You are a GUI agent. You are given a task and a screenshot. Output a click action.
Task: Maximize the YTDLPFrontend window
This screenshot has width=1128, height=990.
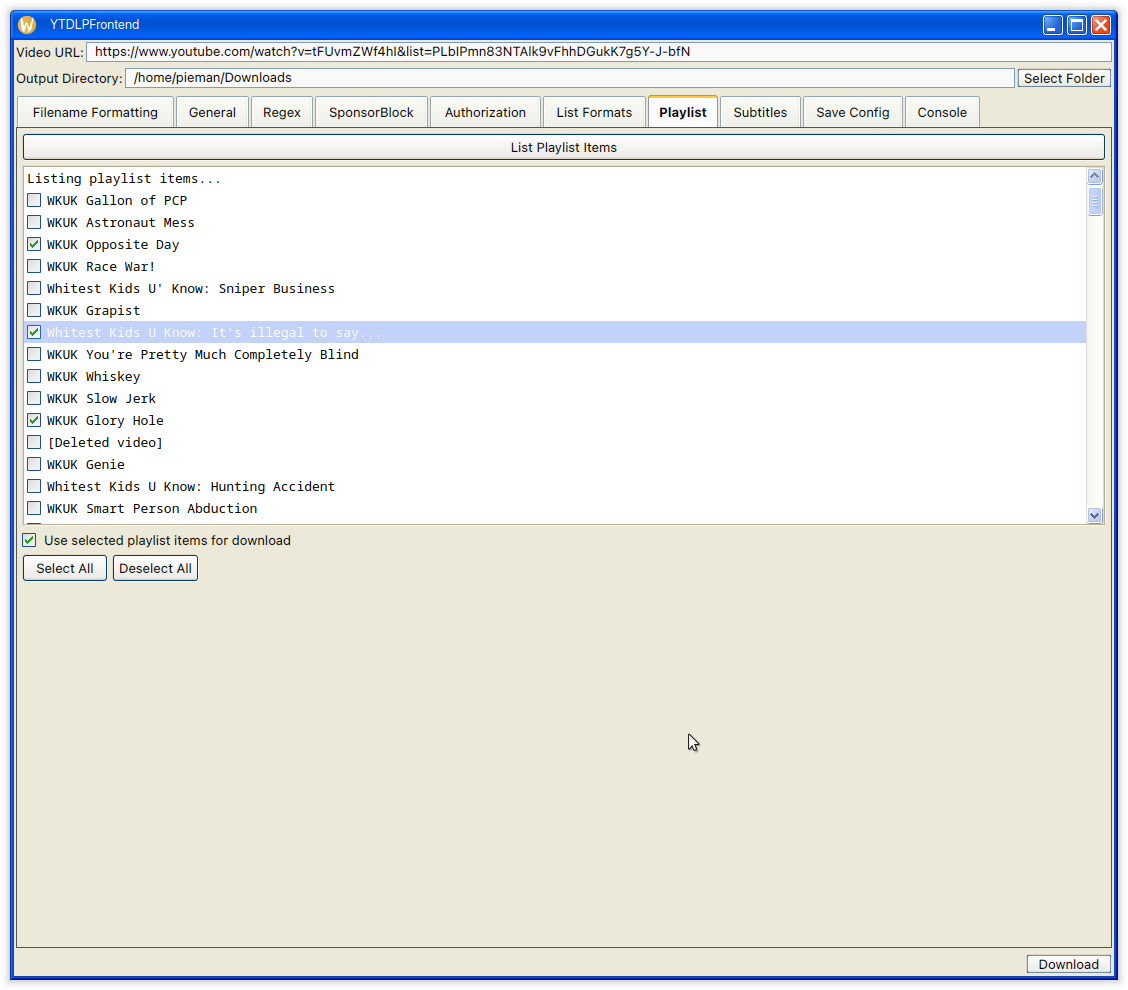tap(1077, 25)
